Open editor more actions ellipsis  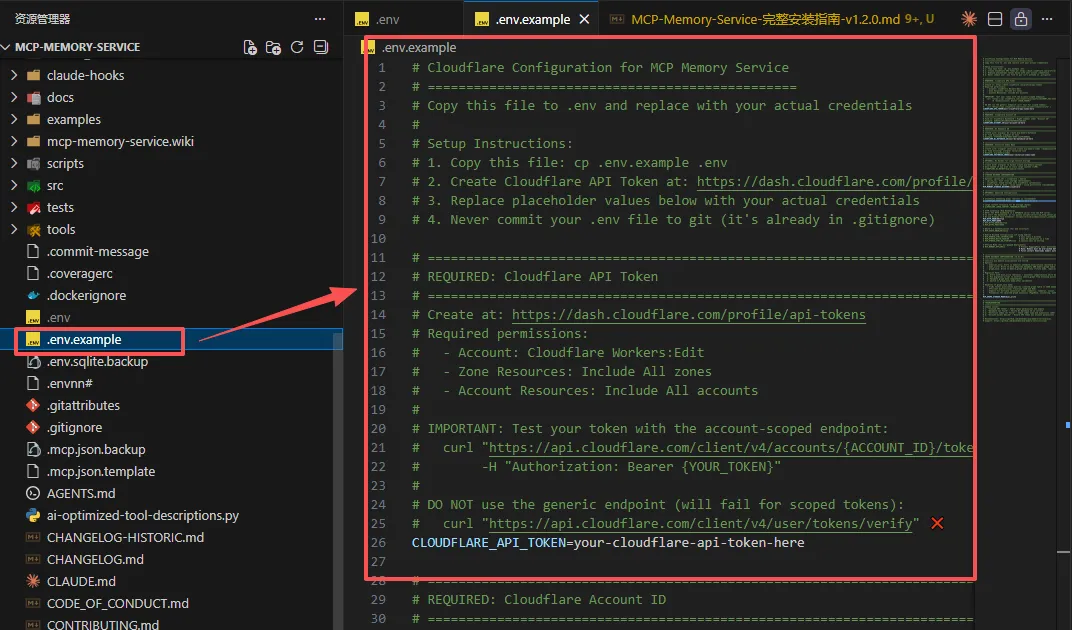pyautogui.click(x=1047, y=19)
